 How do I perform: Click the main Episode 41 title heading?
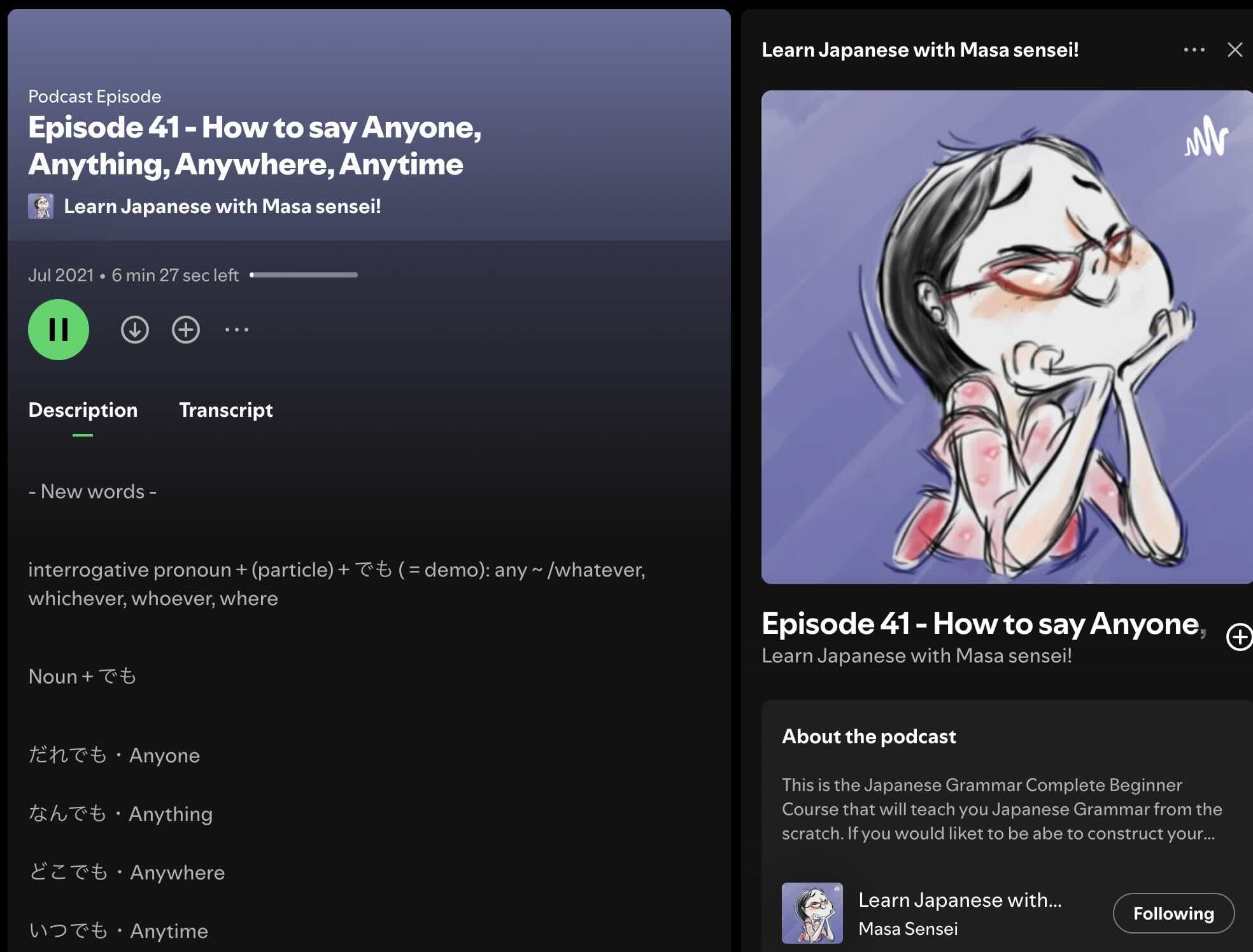click(x=255, y=146)
